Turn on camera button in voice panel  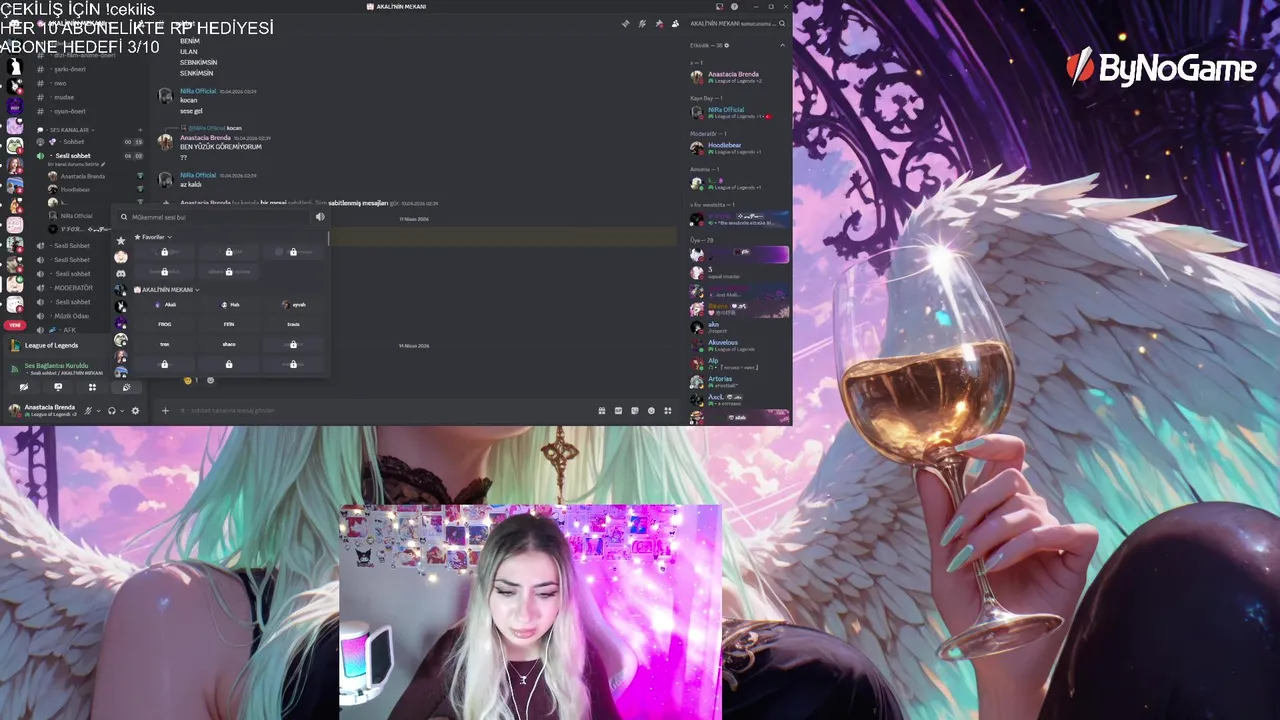click(24, 387)
